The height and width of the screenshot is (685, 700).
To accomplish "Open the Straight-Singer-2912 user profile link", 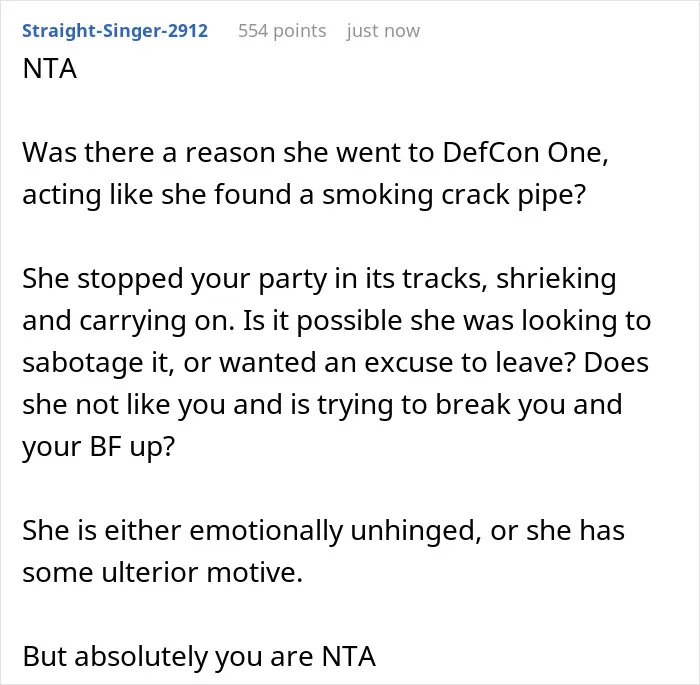I will [x=115, y=31].
